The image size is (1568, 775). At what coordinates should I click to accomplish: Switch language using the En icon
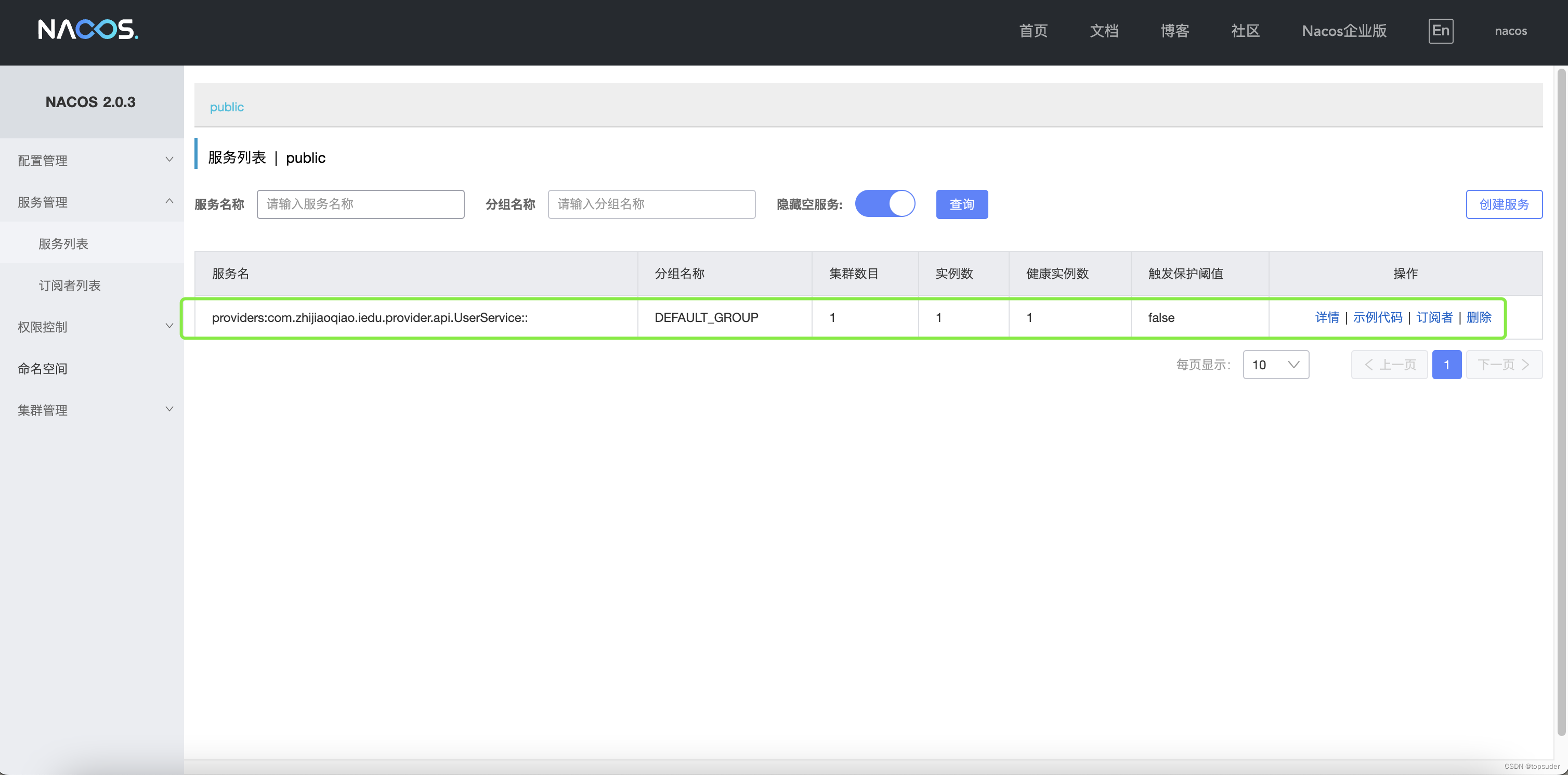coord(1440,31)
